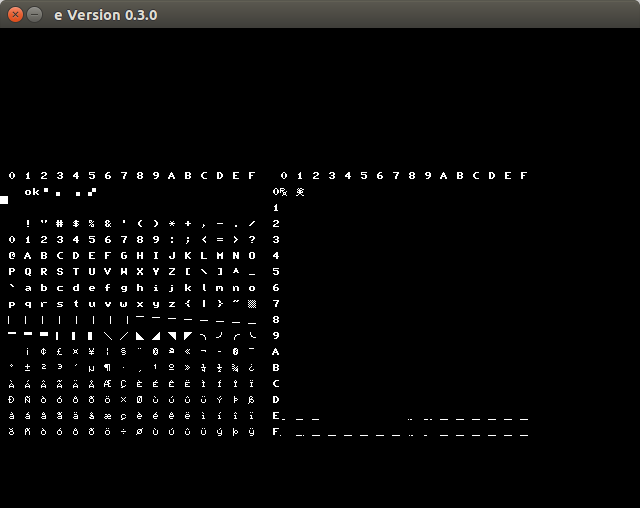Select the '~' tilde glyph
The width and height of the screenshot is (640, 508).
(236, 302)
